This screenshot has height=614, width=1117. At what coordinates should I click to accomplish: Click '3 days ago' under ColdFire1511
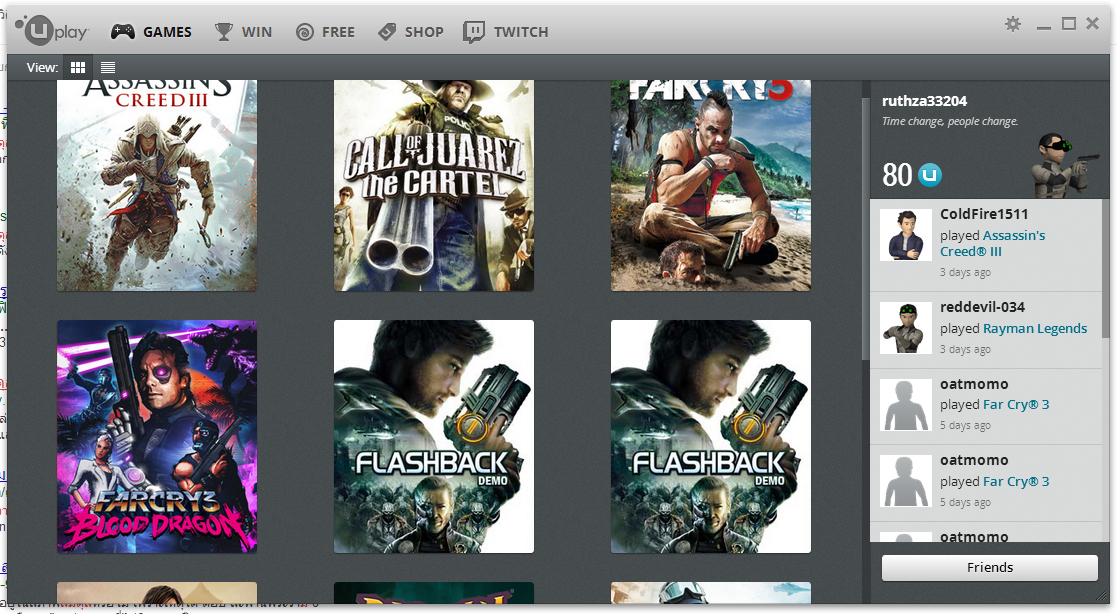tap(965, 272)
